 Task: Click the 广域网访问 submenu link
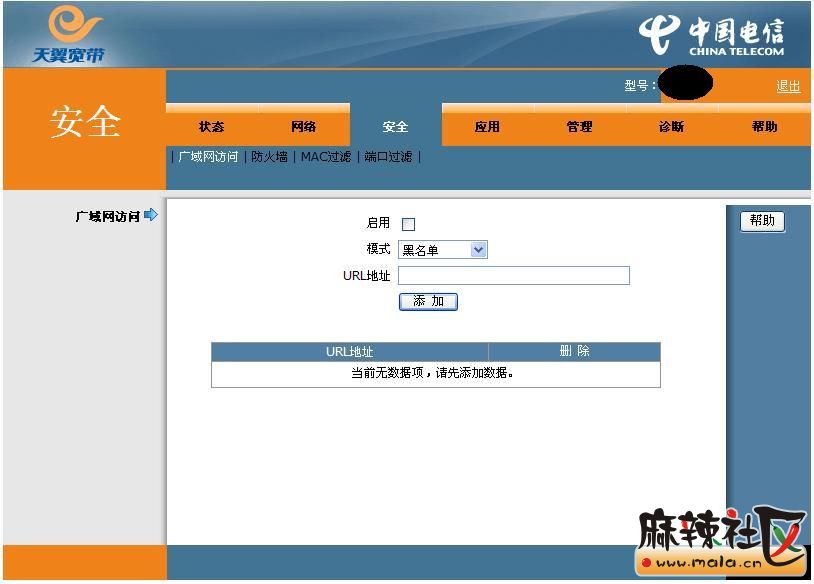pyautogui.click(x=208, y=157)
